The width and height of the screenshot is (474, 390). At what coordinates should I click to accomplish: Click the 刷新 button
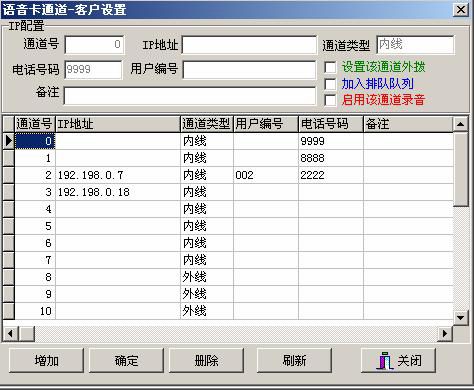(294, 360)
